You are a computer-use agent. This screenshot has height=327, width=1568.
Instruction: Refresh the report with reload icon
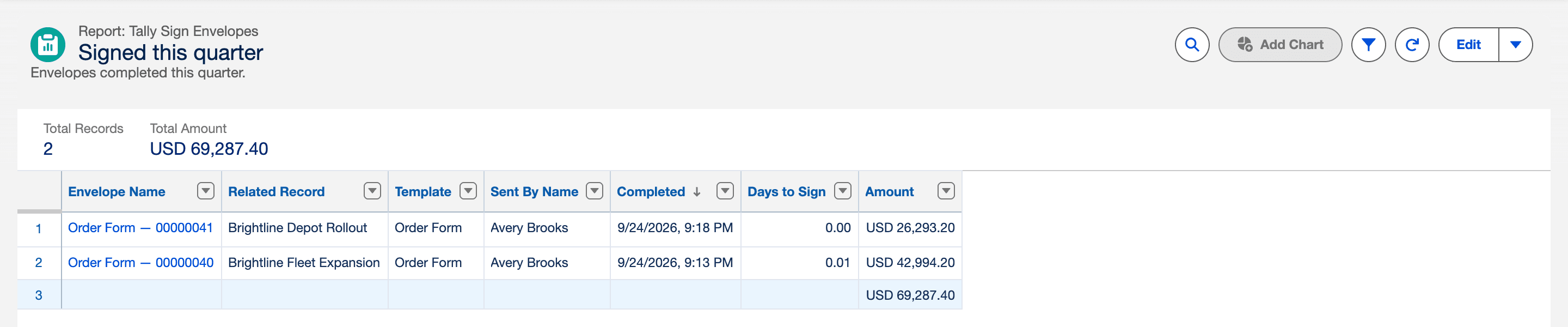coord(1412,45)
